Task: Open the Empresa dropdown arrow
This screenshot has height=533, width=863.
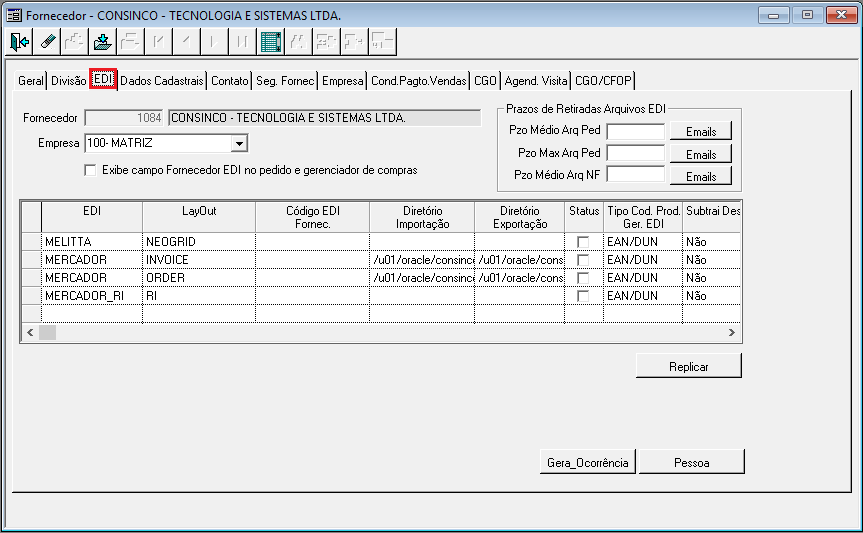Action: tap(239, 143)
